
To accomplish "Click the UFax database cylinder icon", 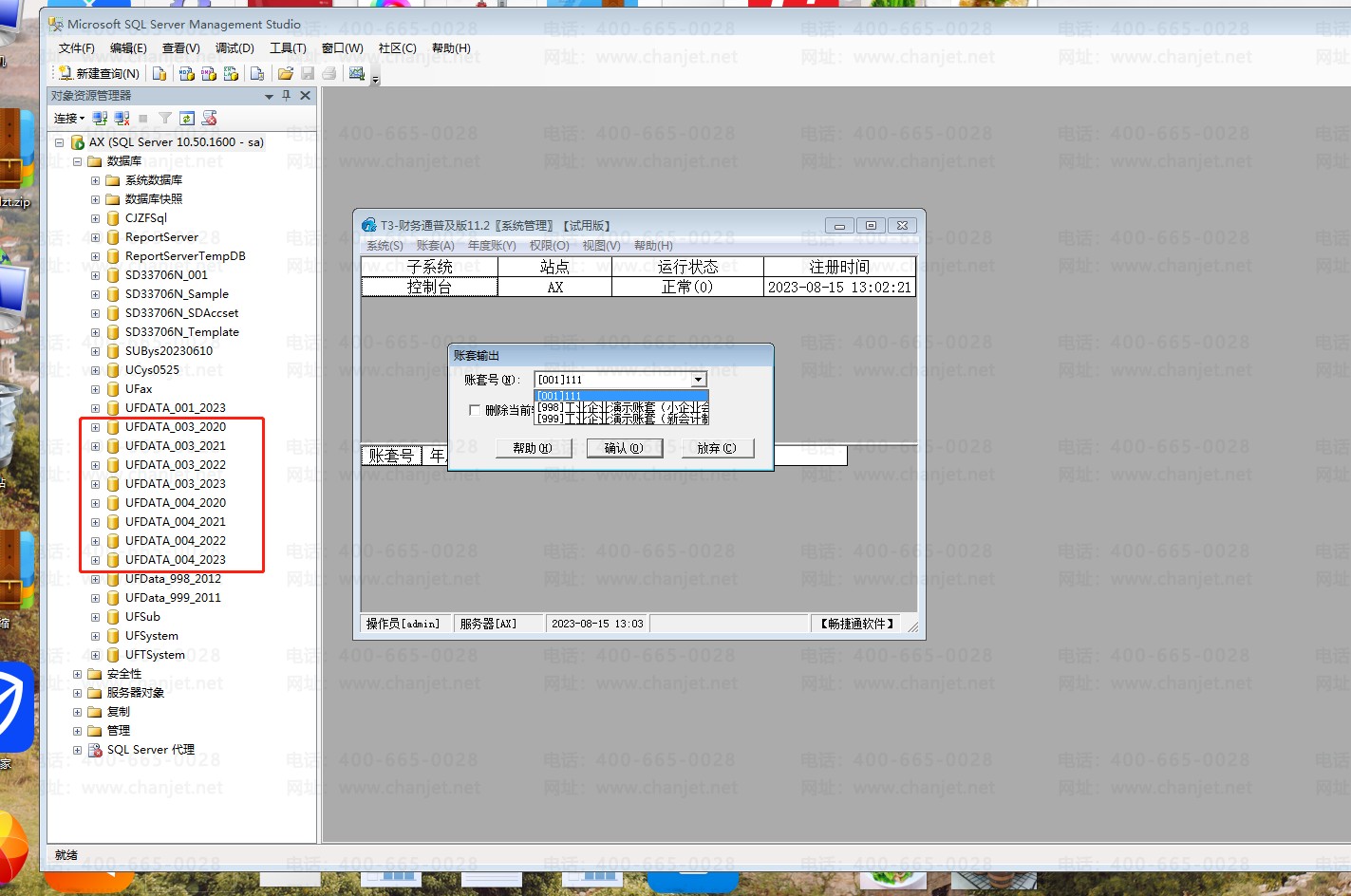I will pyautogui.click(x=113, y=389).
